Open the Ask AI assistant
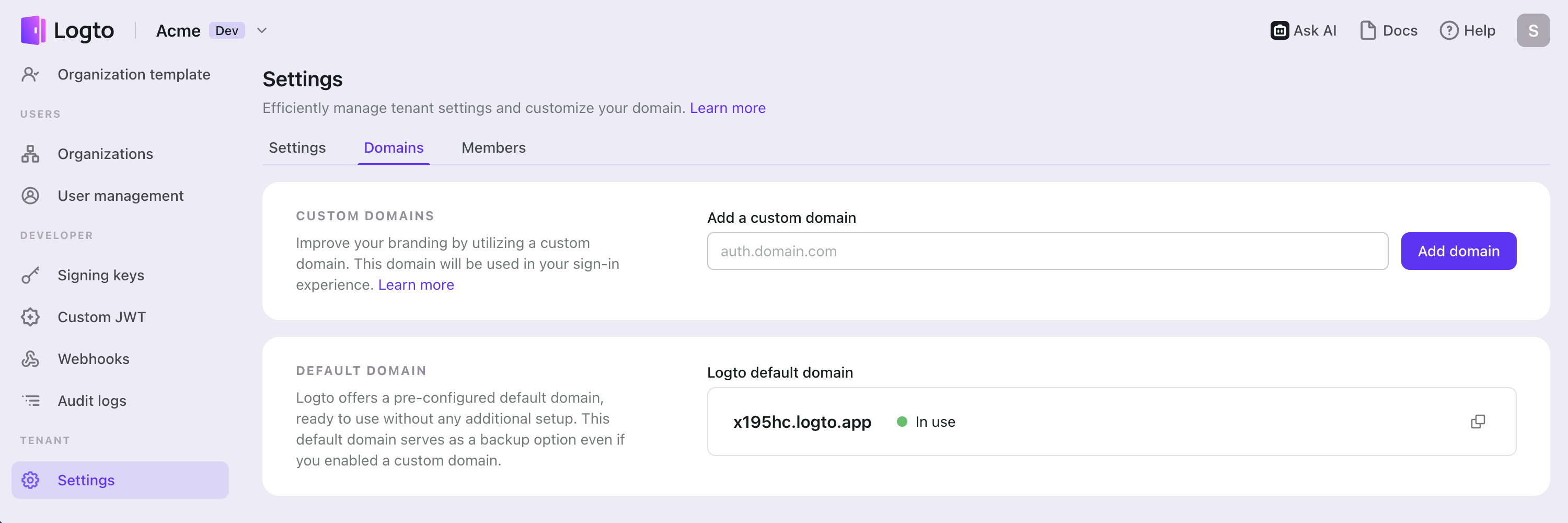 coord(1279,30)
